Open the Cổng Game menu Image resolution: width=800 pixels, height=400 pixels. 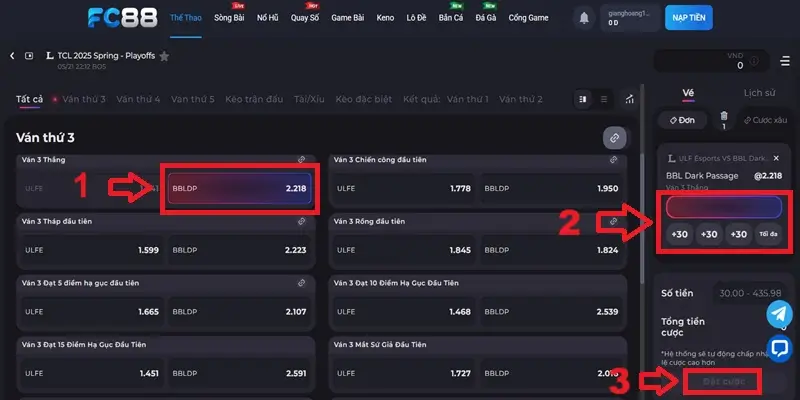[x=528, y=18]
